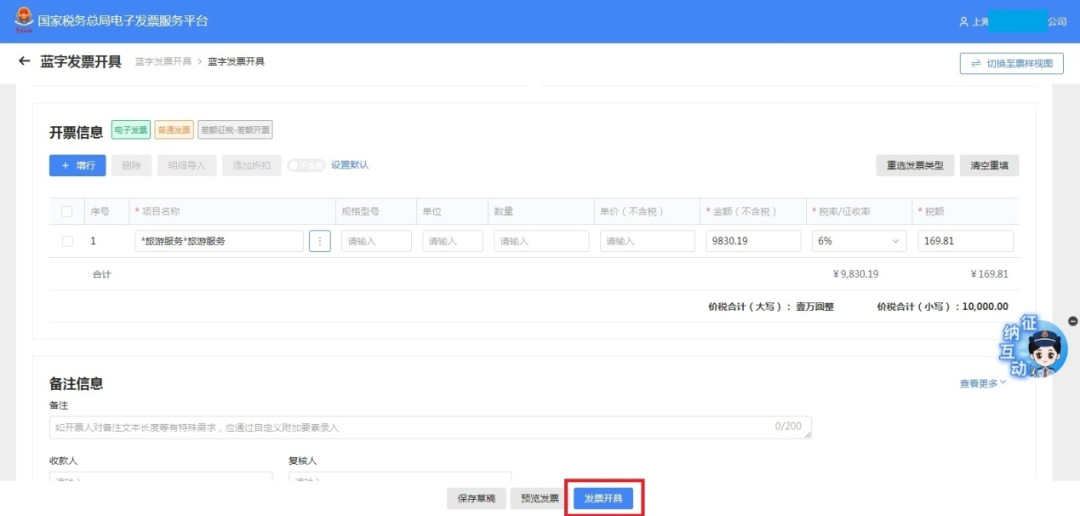
Task: Click 切换至票样视图 view switcher
Action: (x=1011, y=63)
